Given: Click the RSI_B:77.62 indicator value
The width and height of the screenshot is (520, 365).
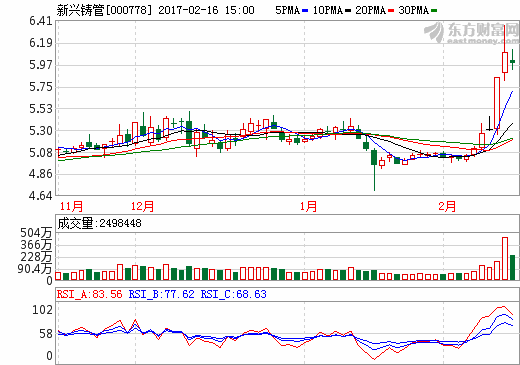Looking at the screenshot, I should (161, 294).
